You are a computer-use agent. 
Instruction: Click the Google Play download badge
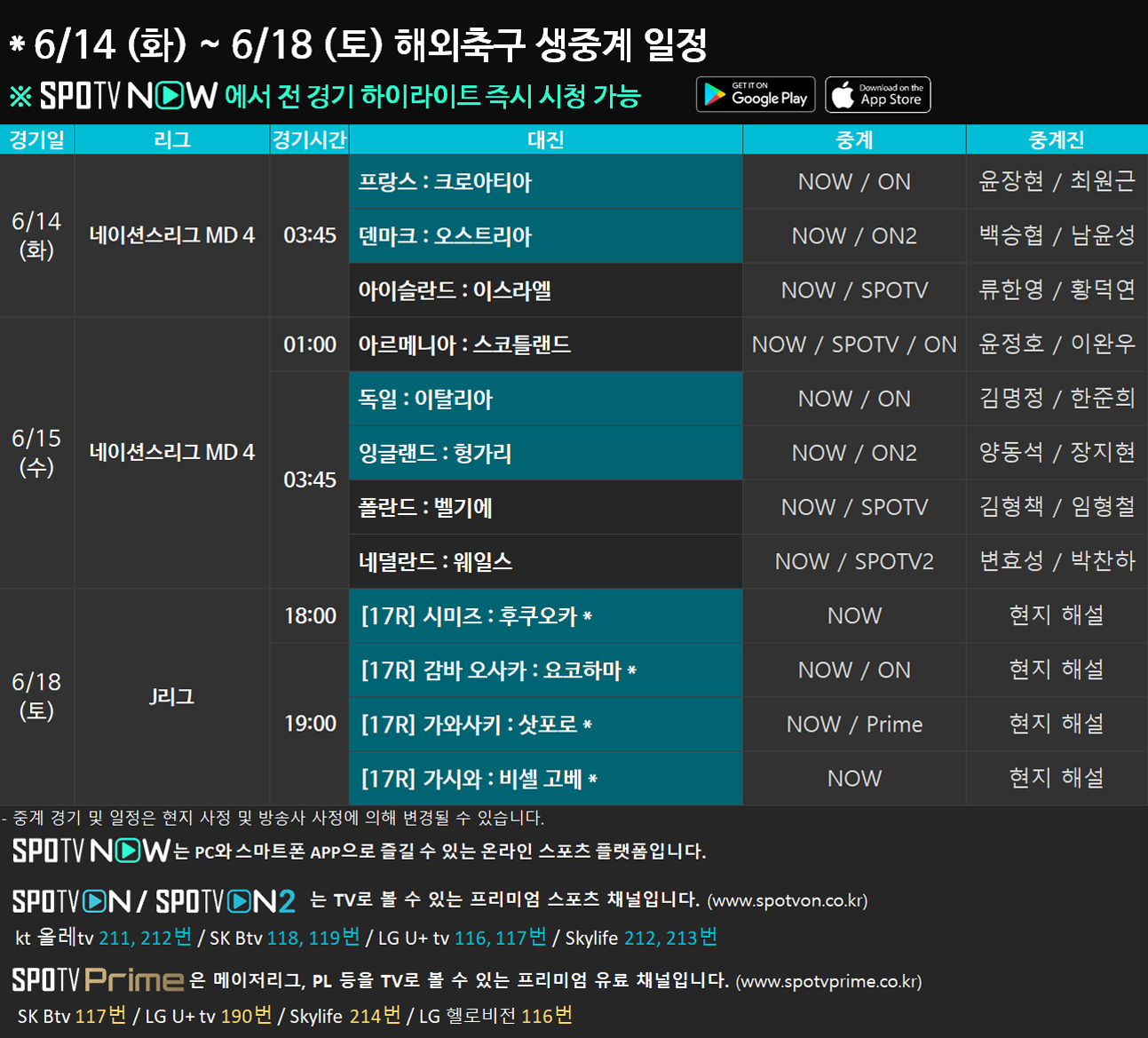756,95
